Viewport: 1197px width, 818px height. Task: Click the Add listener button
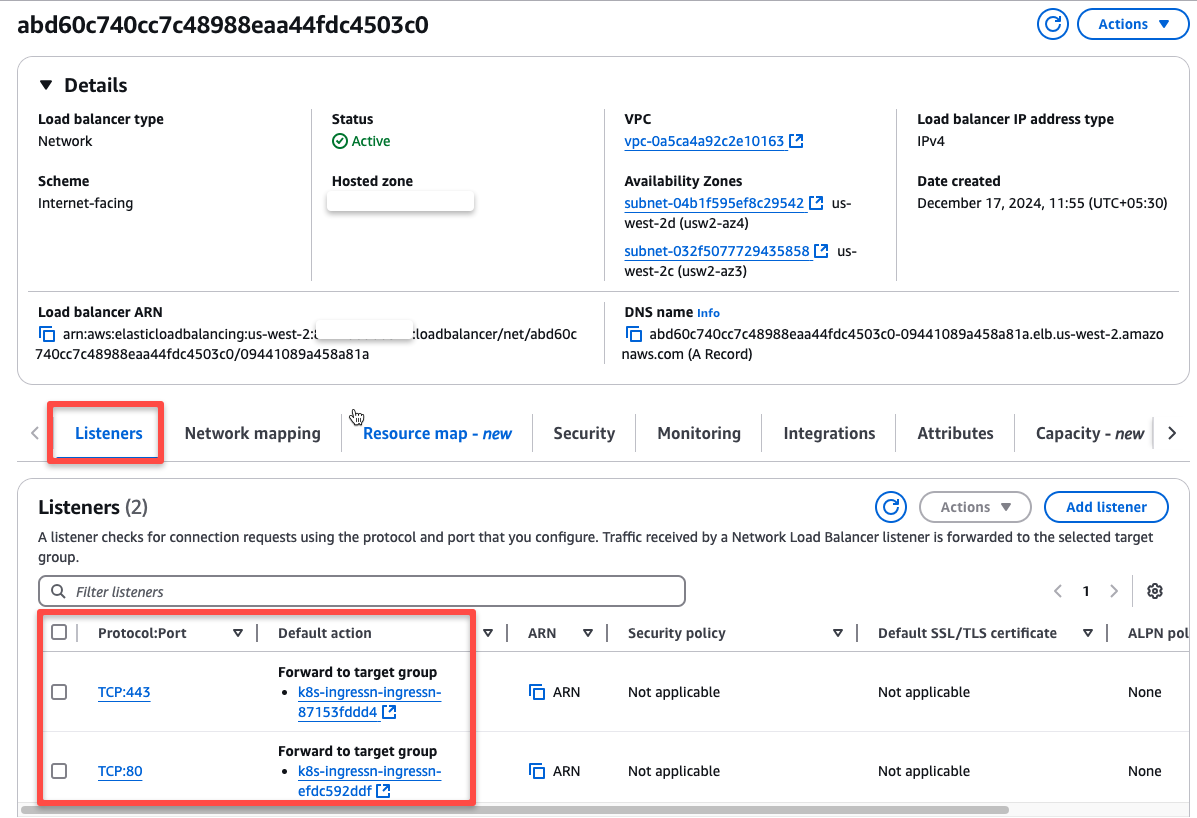1106,506
